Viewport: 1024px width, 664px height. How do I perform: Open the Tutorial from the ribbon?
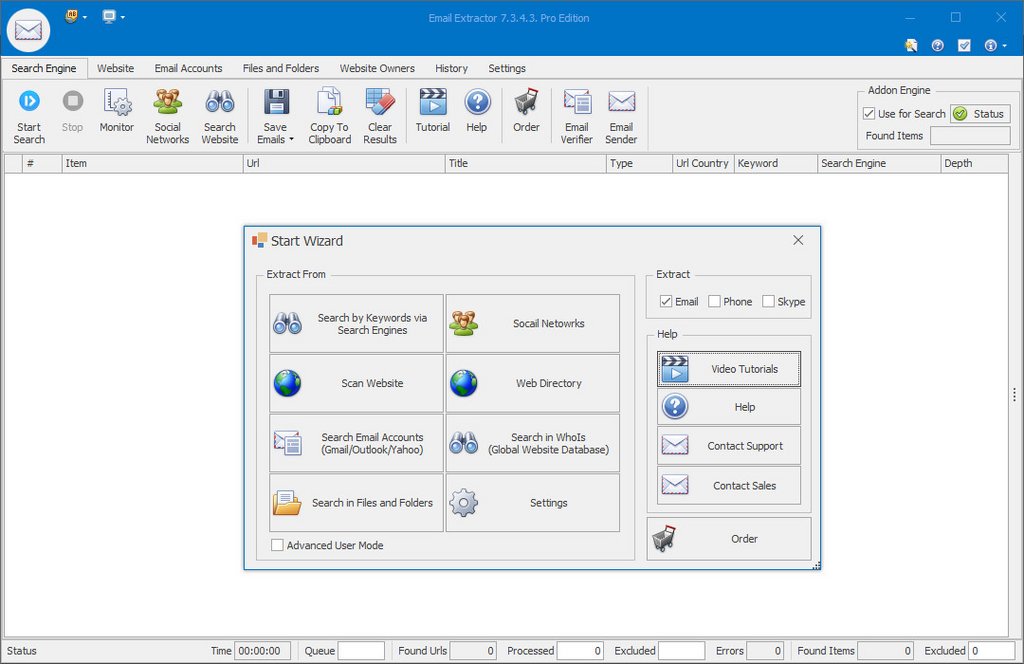click(432, 111)
